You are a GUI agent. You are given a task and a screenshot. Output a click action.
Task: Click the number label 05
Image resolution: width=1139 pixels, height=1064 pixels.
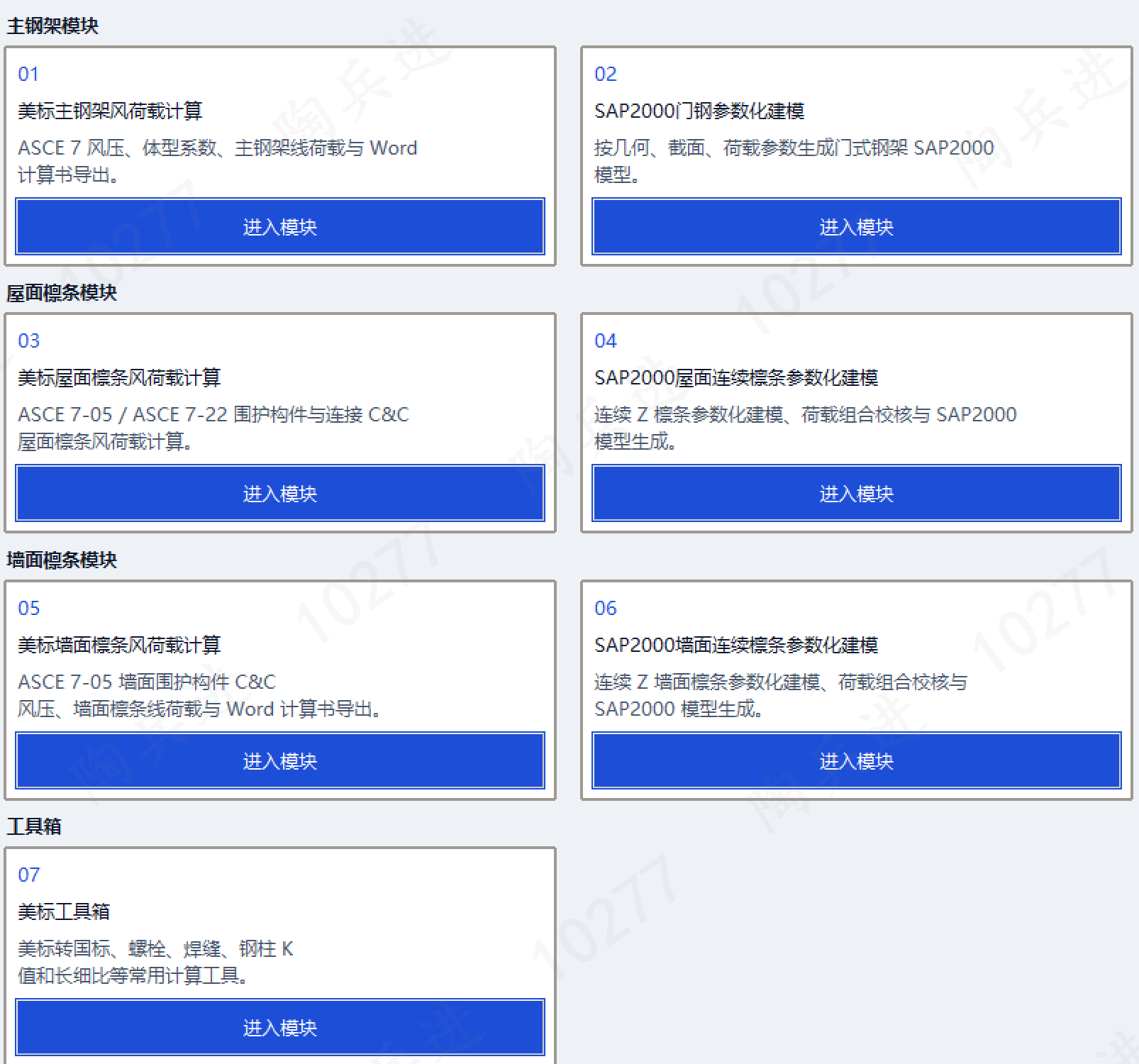pos(29,609)
